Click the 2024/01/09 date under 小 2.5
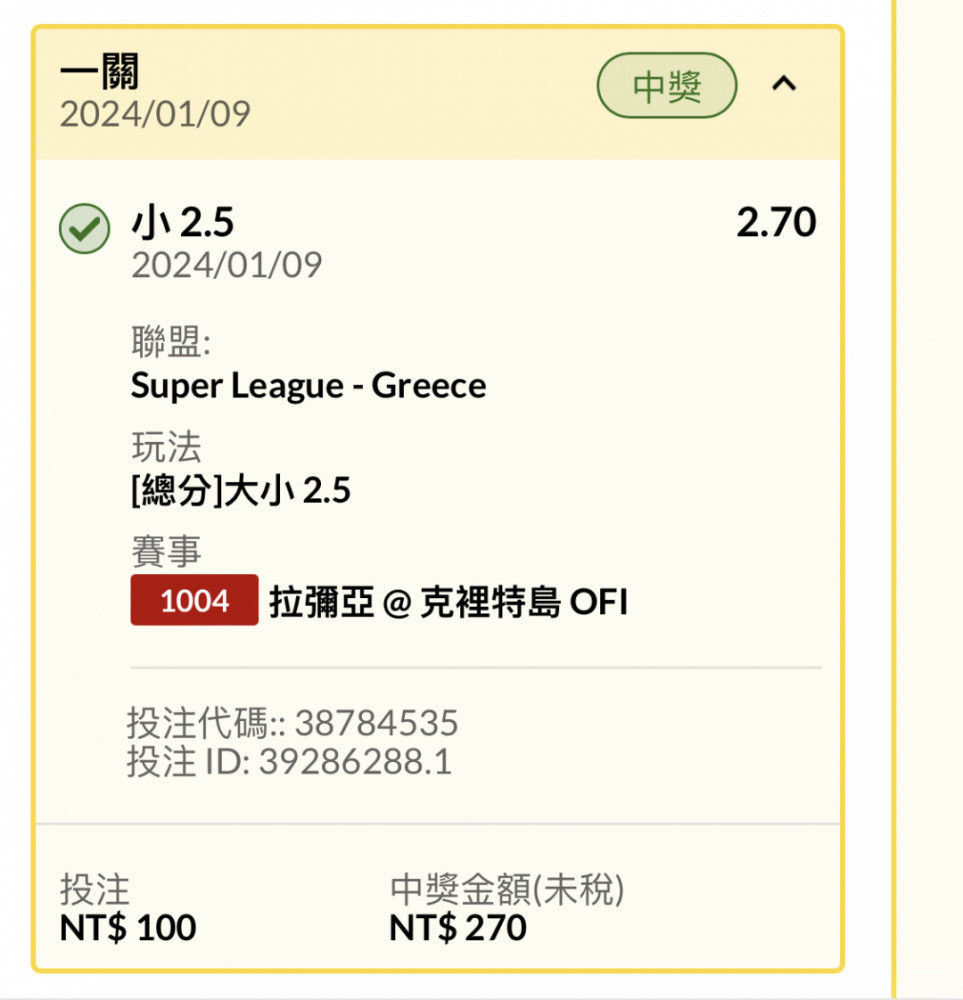The width and height of the screenshot is (963, 1000). 226,265
